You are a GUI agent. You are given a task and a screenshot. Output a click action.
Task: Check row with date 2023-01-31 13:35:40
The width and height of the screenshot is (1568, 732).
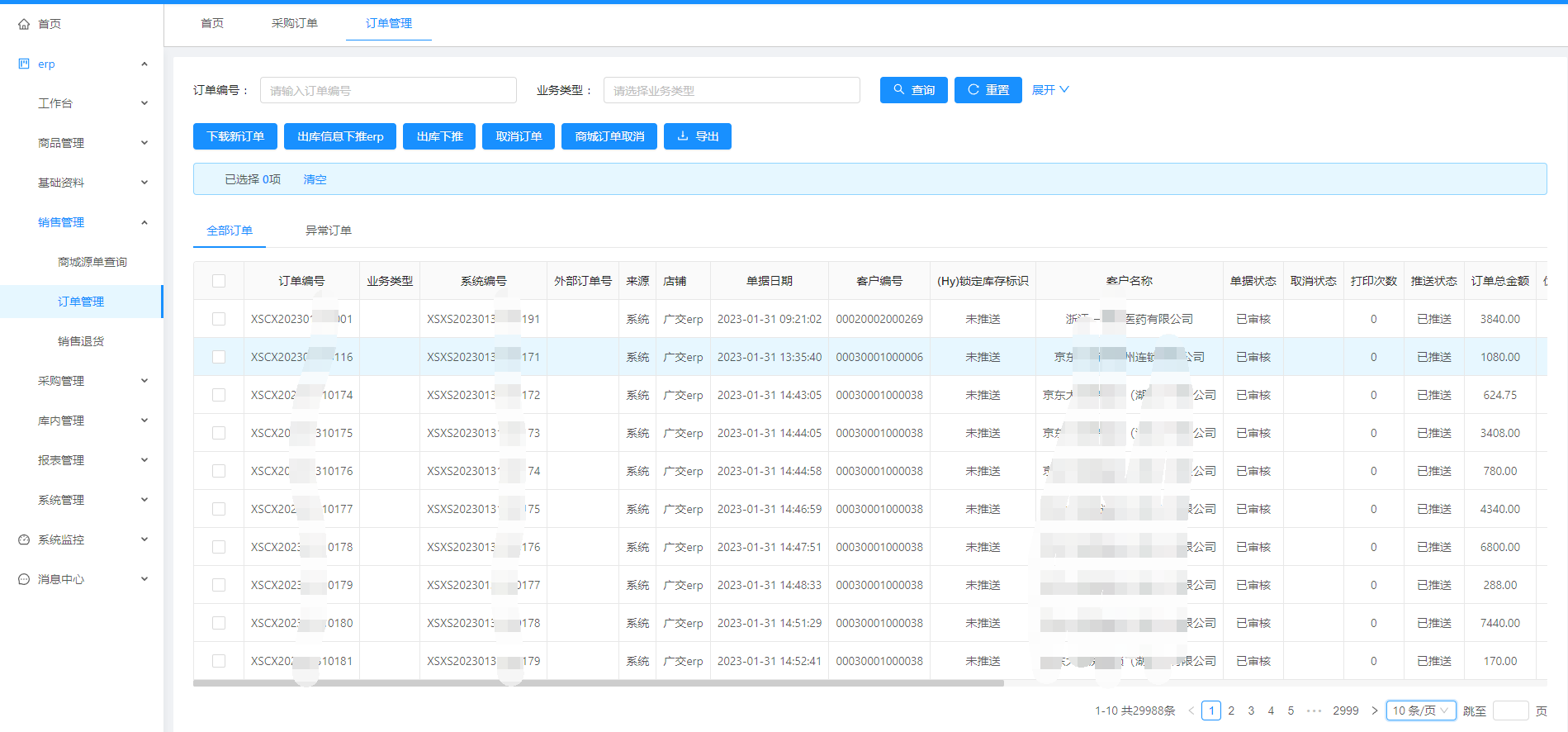click(219, 357)
